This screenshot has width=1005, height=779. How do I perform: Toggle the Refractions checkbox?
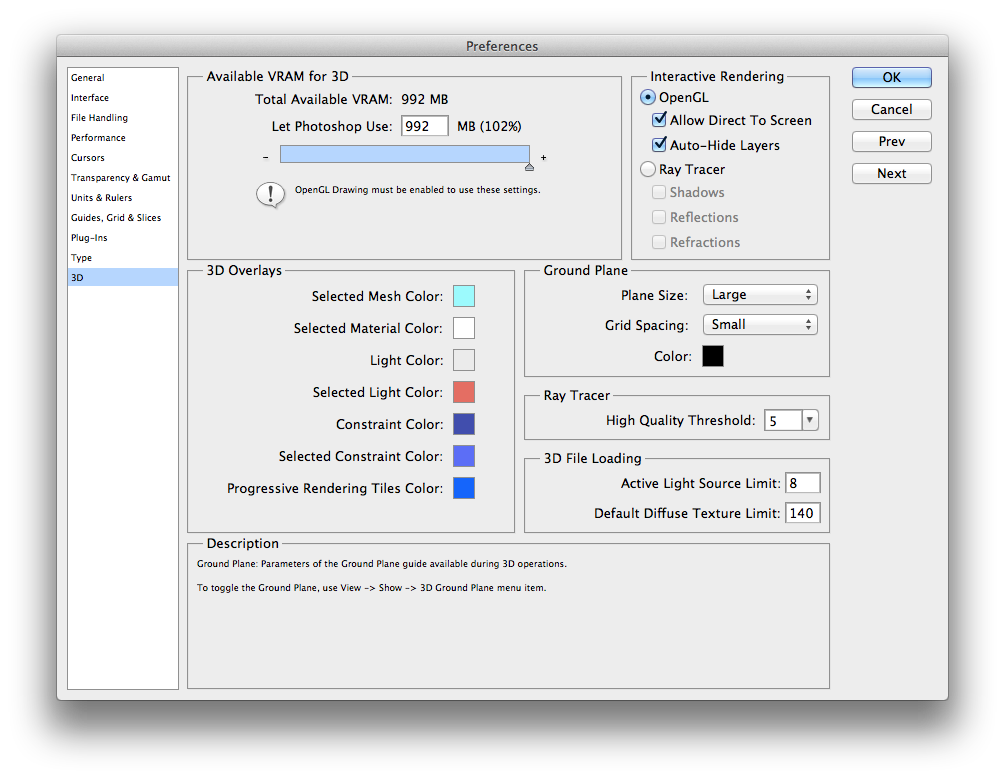[x=659, y=242]
